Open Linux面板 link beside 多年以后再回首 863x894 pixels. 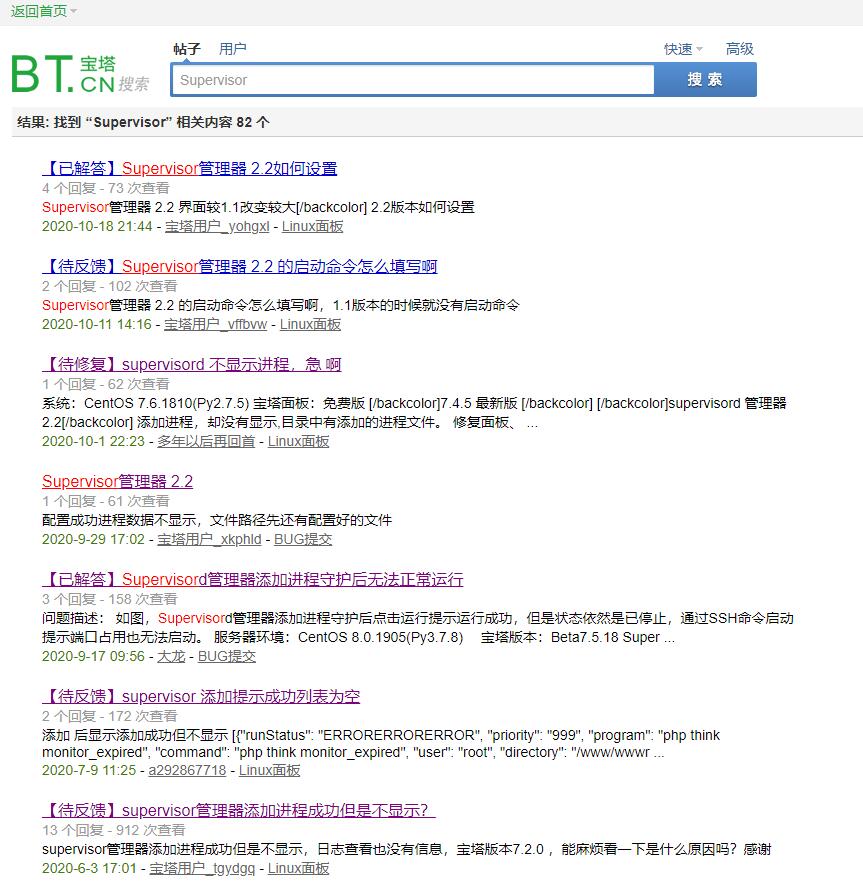coord(298,441)
